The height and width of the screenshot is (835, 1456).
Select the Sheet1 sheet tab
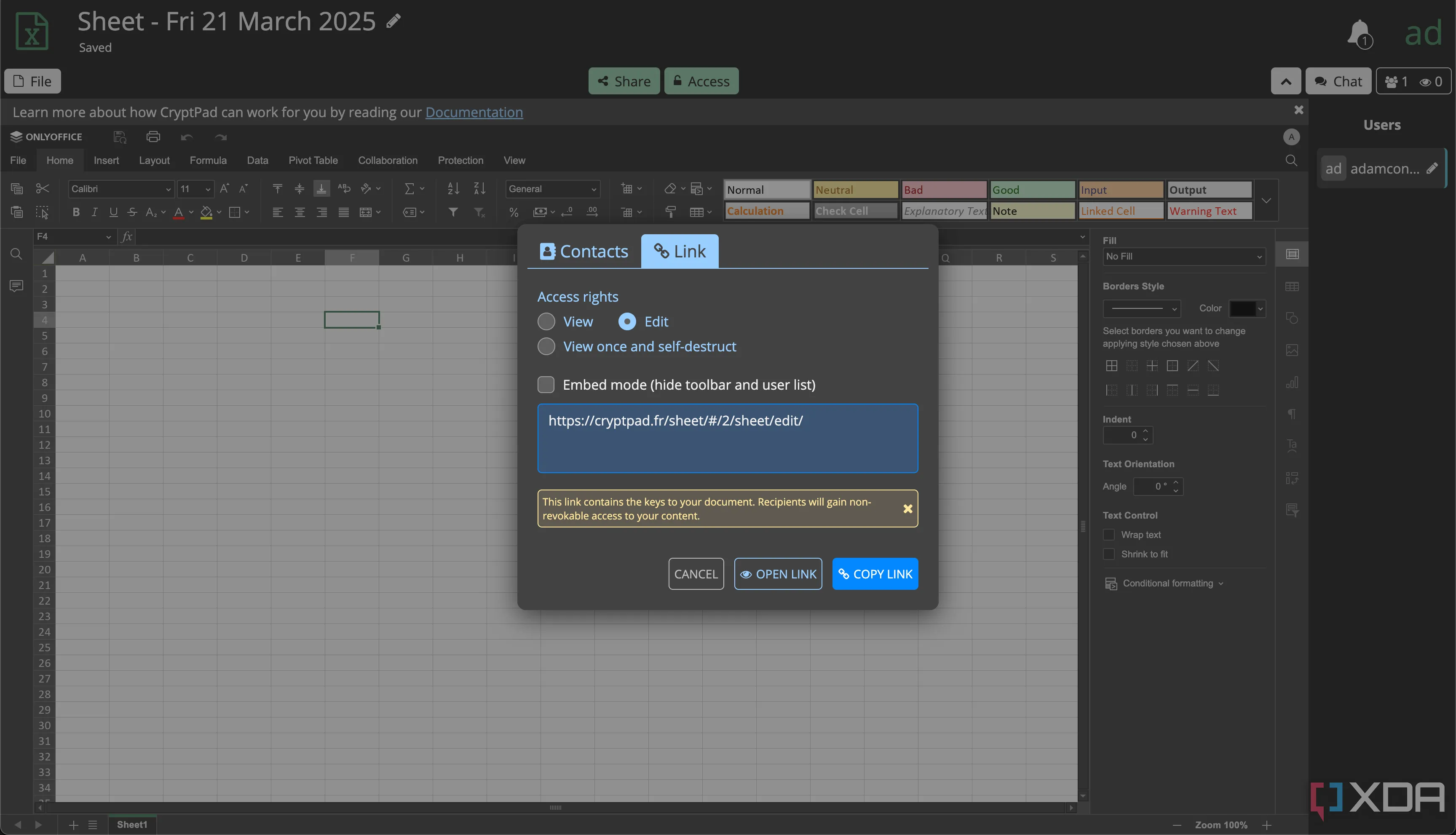click(x=132, y=824)
